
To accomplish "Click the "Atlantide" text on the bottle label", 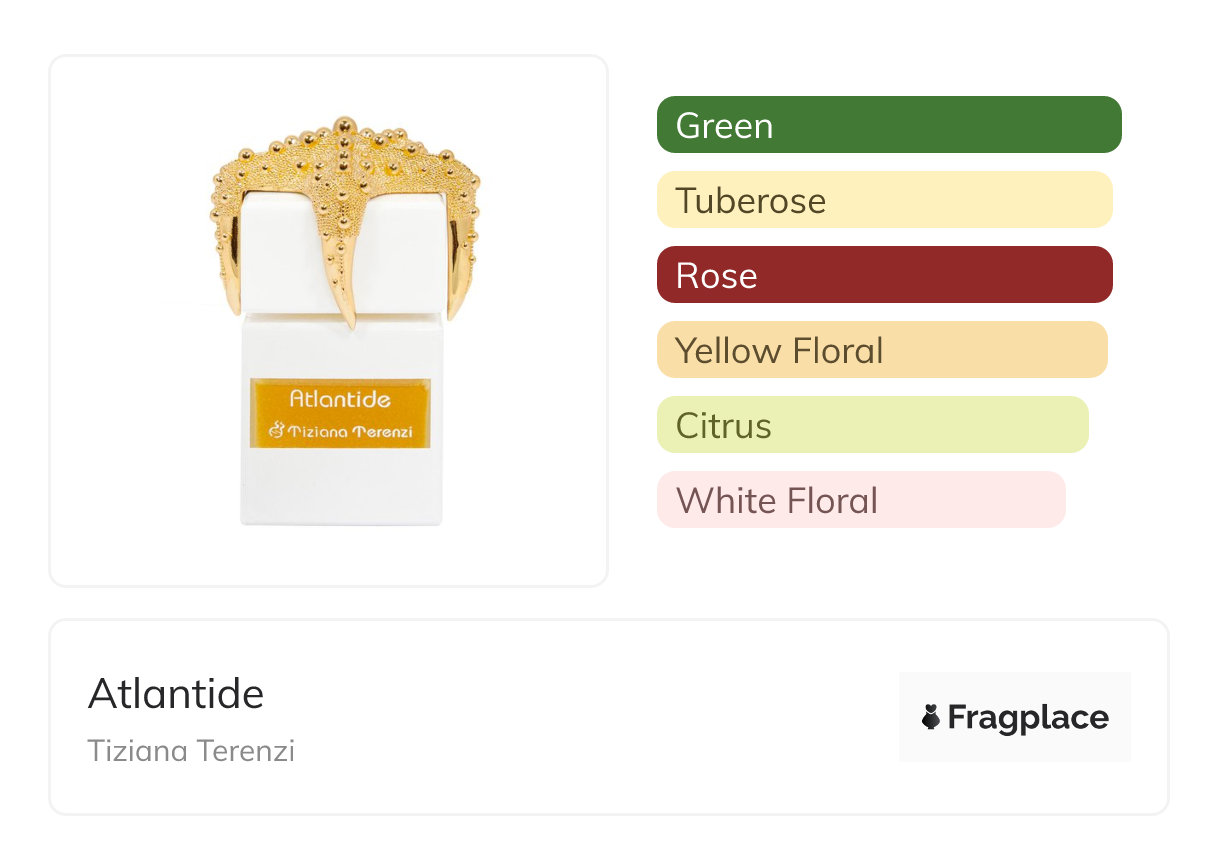I will [340, 399].
